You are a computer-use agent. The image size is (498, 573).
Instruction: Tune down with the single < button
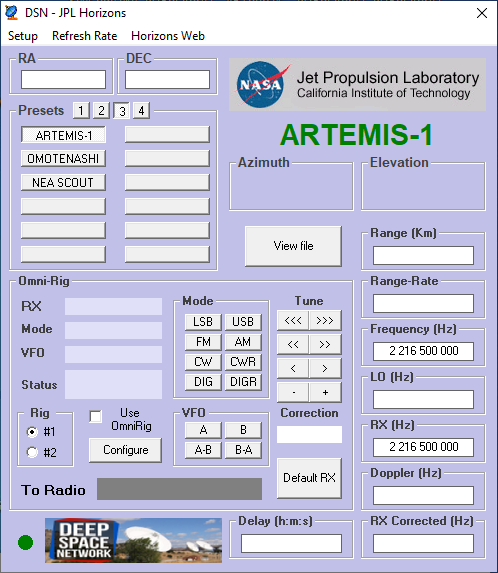pyautogui.click(x=293, y=368)
